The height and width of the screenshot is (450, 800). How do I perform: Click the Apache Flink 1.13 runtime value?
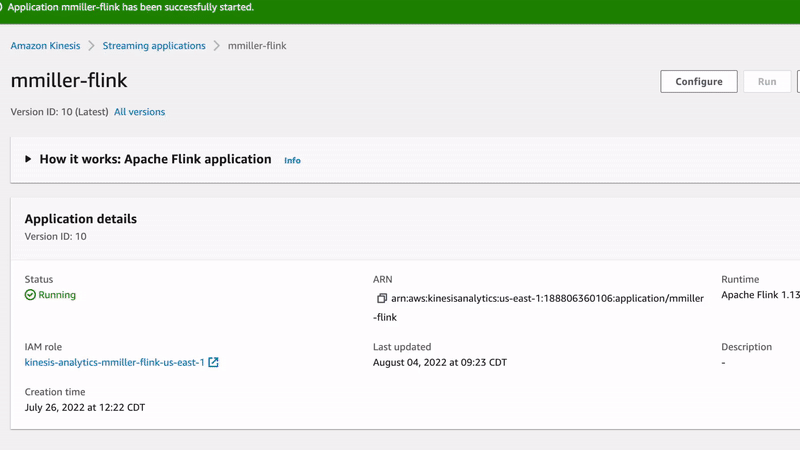tap(760, 295)
